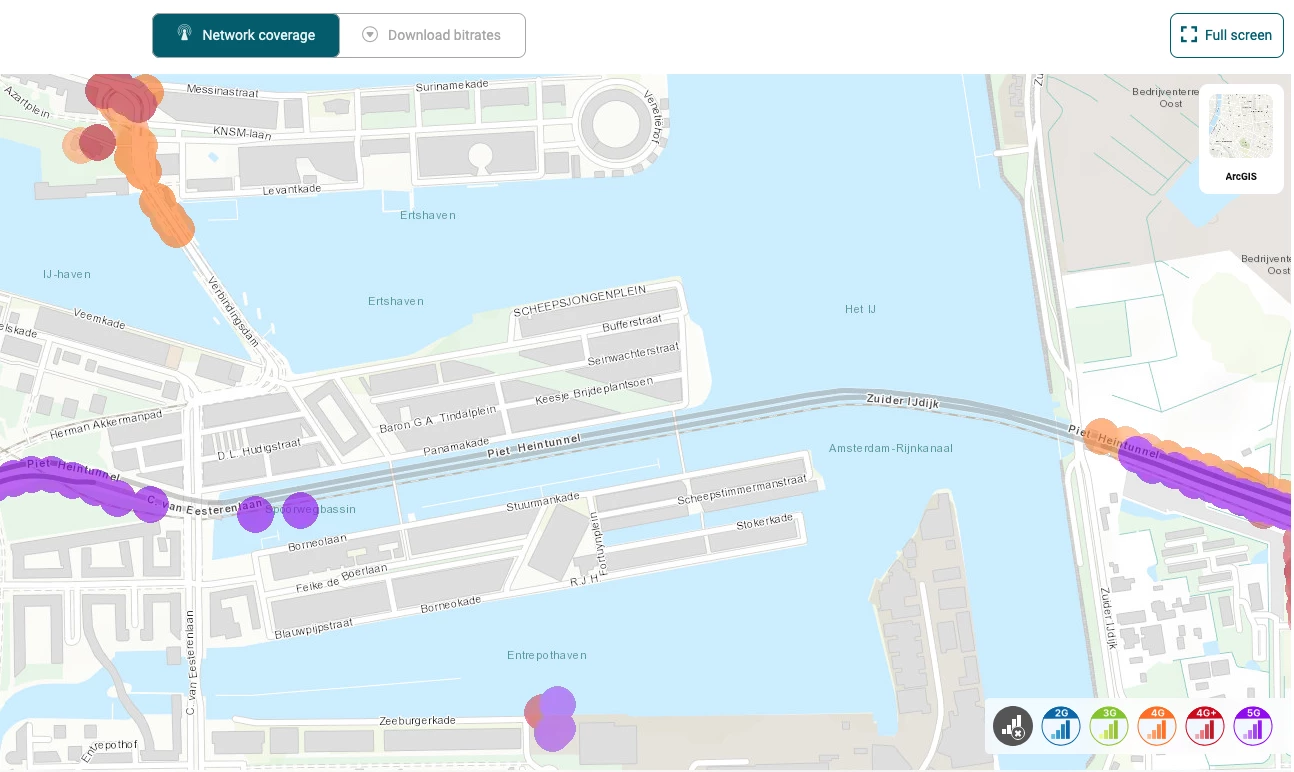Click the red 4G+ marker at Azartplein
Viewport: 1294px width, 772px height.
[97, 142]
